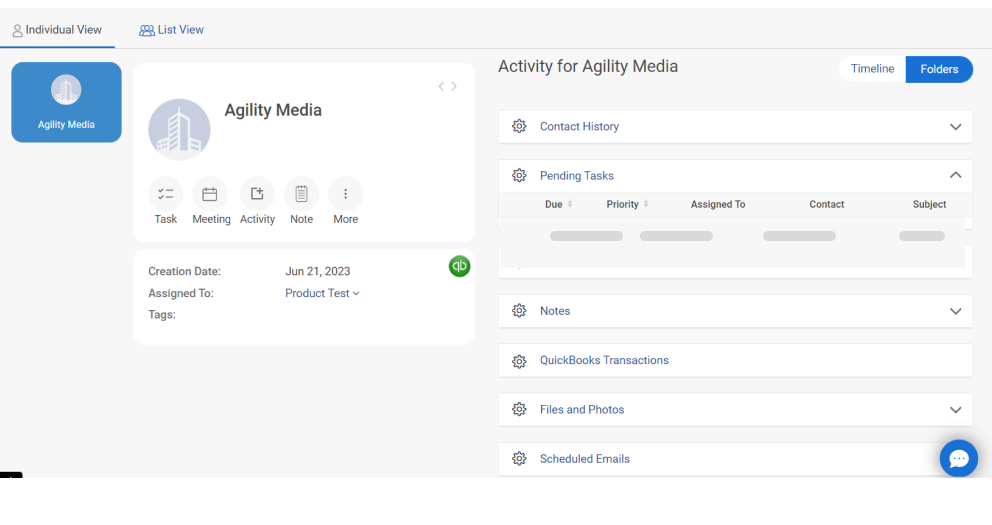Open gear settings for Scheduled Emails

click(x=519, y=459)
